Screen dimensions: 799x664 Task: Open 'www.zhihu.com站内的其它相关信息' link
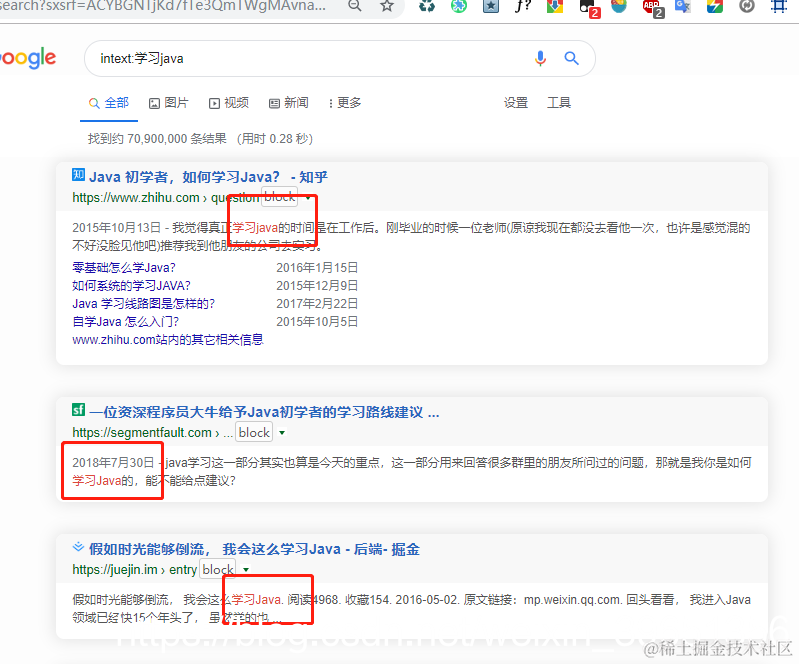(168, 340)
